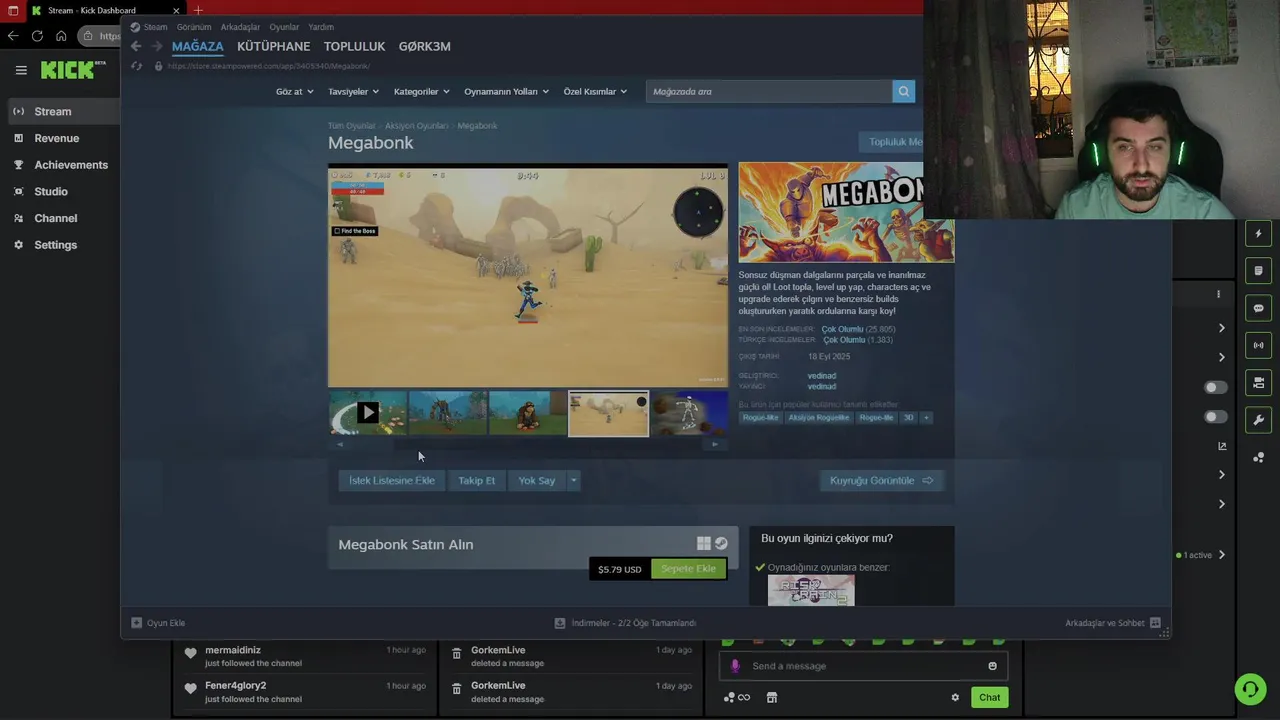This screenshot has width=1280, height=720.
Task: Click the Takip Et button
Action: point(476,481)
